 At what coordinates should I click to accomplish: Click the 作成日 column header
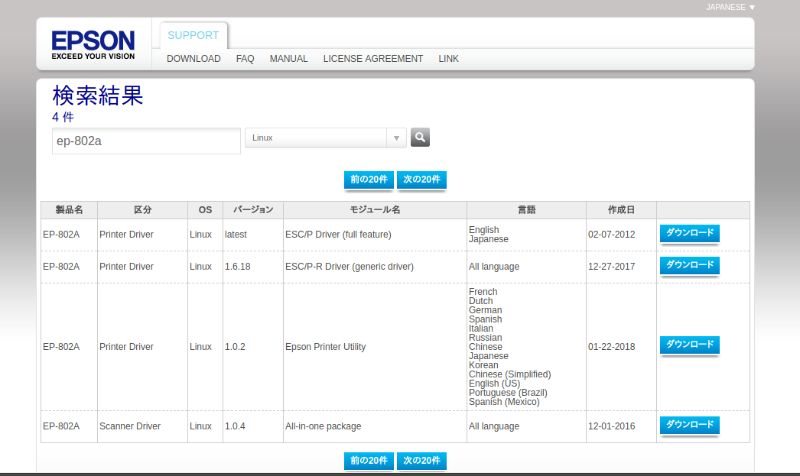(x=621, y=210)
